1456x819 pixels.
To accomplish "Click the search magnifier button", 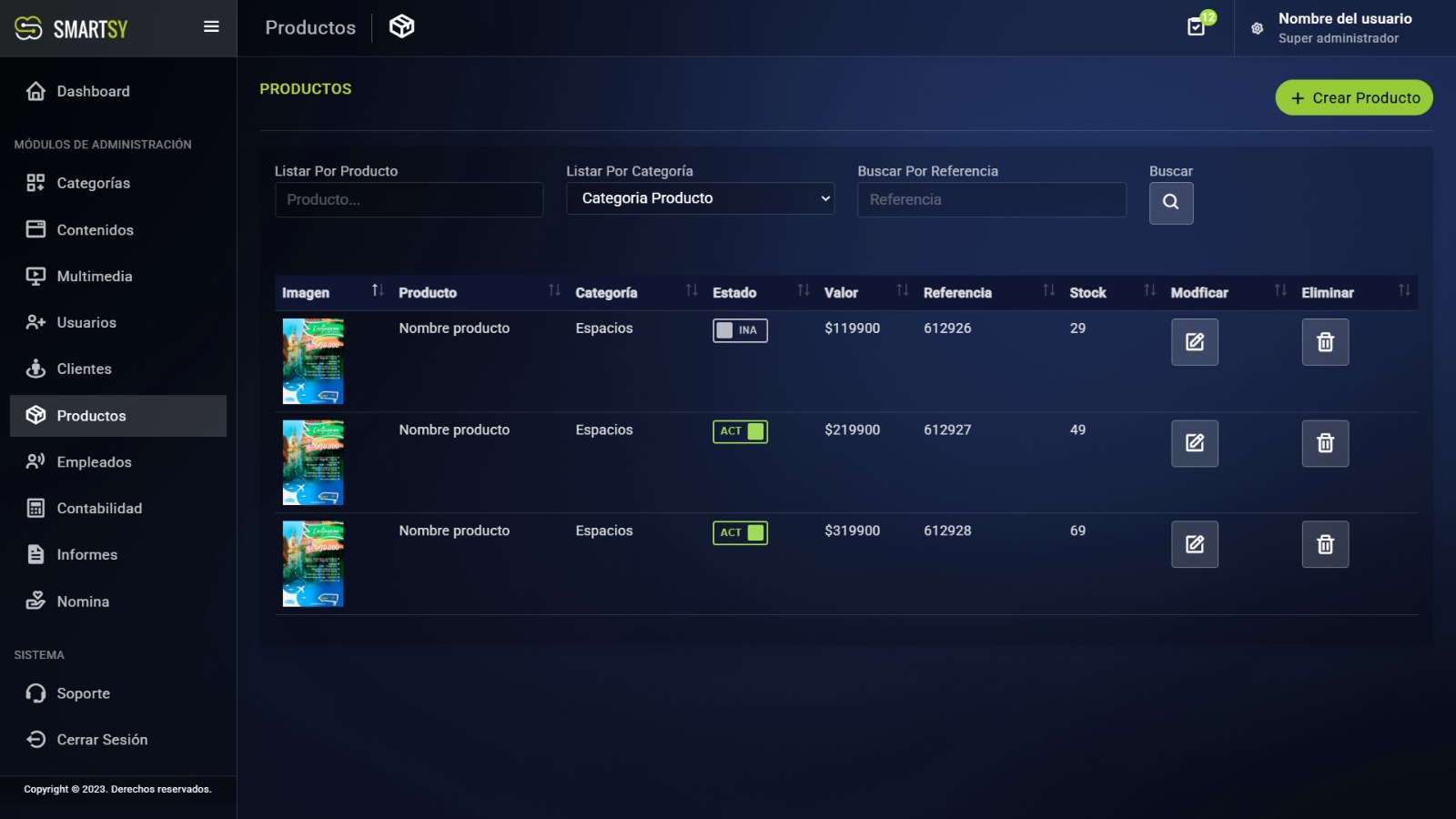I will coord(1170,202).
